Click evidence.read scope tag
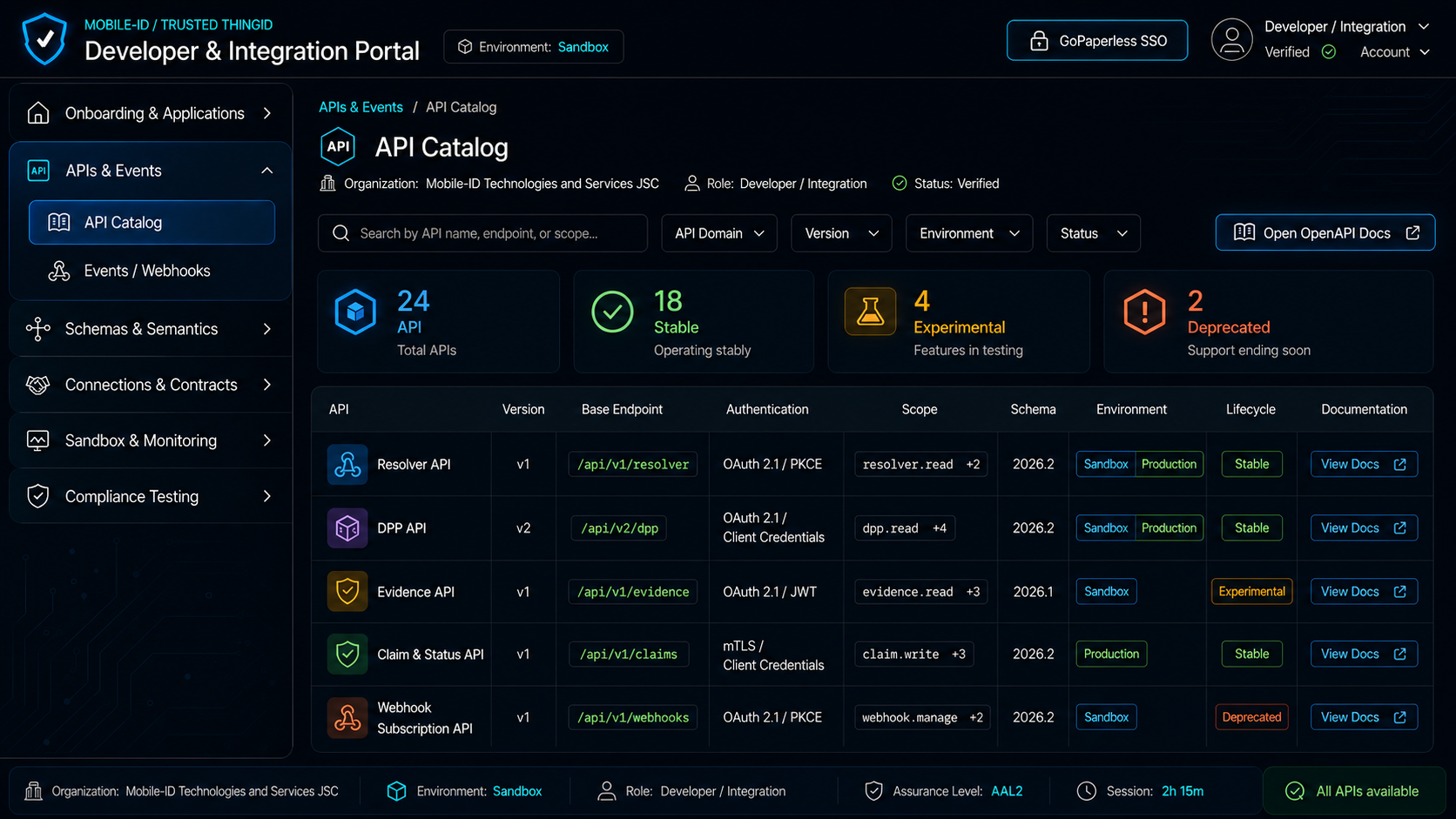 click(x=920, y=592)
